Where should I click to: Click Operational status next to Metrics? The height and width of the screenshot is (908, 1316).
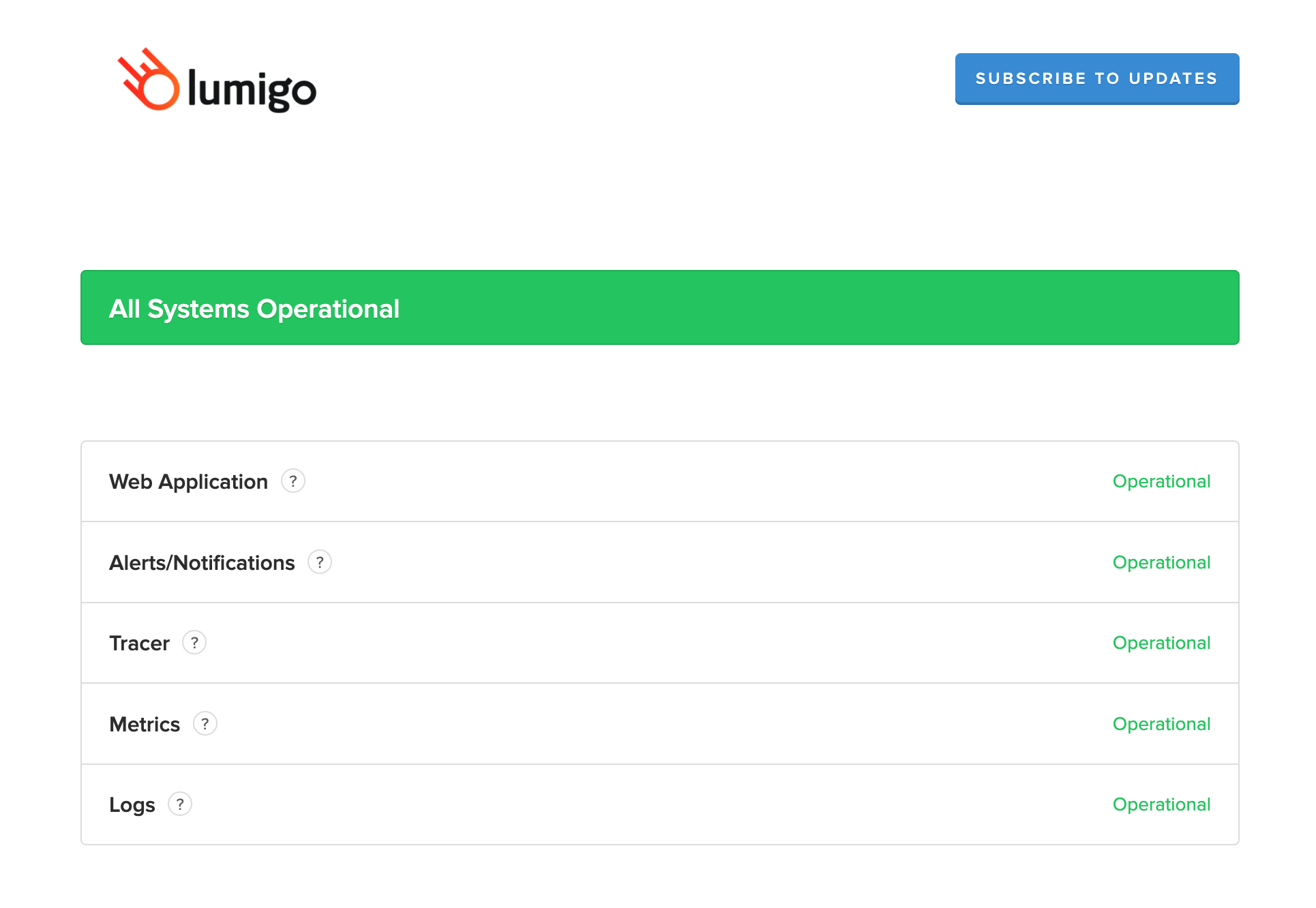coord(1161,725)
